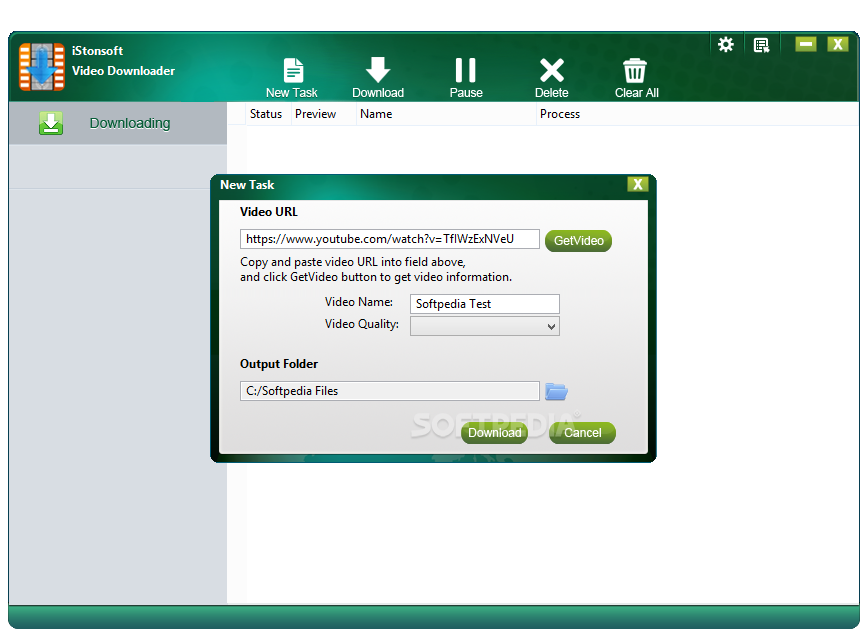This screenshot has height=637, width=868.
Task: Expand the Video Quality dropdown
Action: pyautogui.click(x=485, y=326)
